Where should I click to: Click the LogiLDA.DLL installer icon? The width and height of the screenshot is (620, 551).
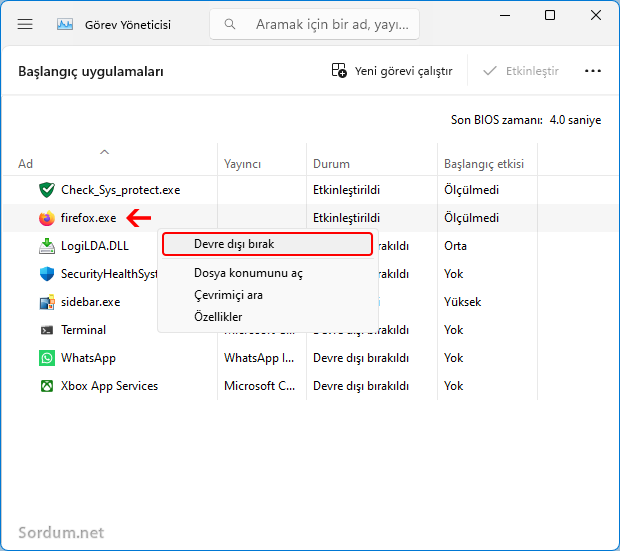(47, 246)
